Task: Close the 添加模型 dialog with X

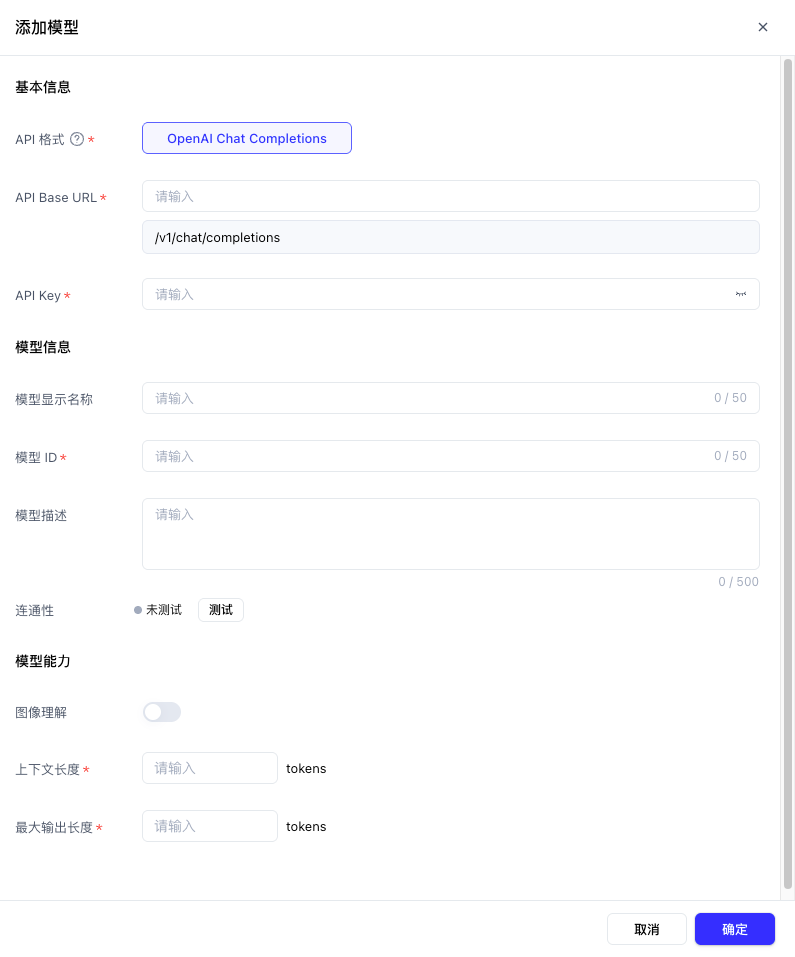Action: [x=763, y=27]
